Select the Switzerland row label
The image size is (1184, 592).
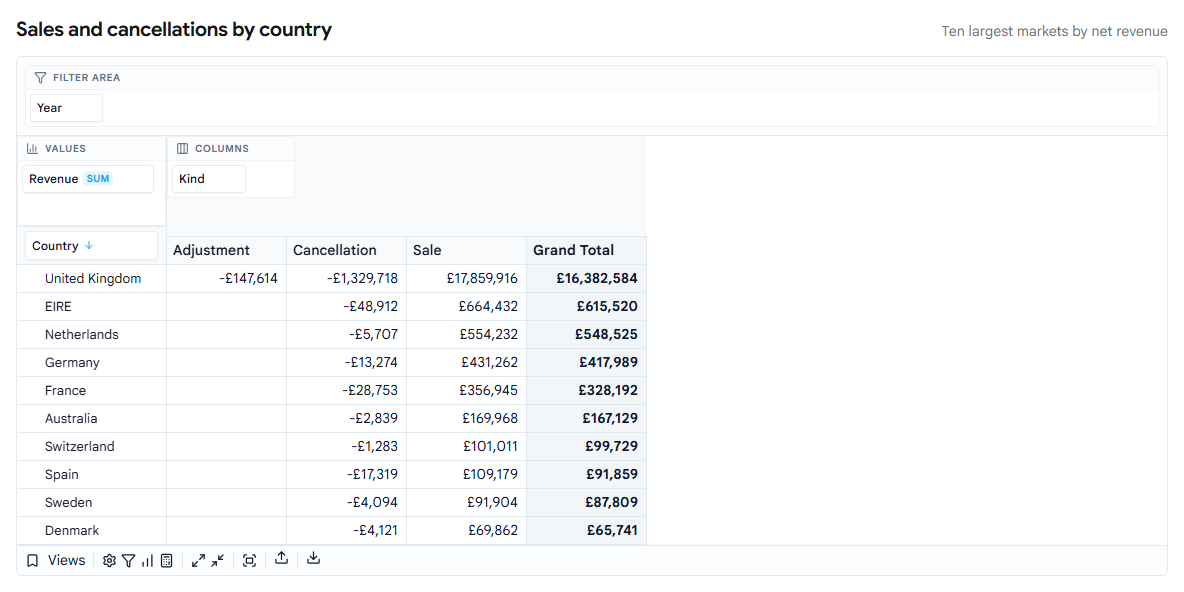(x=80, y=446)
